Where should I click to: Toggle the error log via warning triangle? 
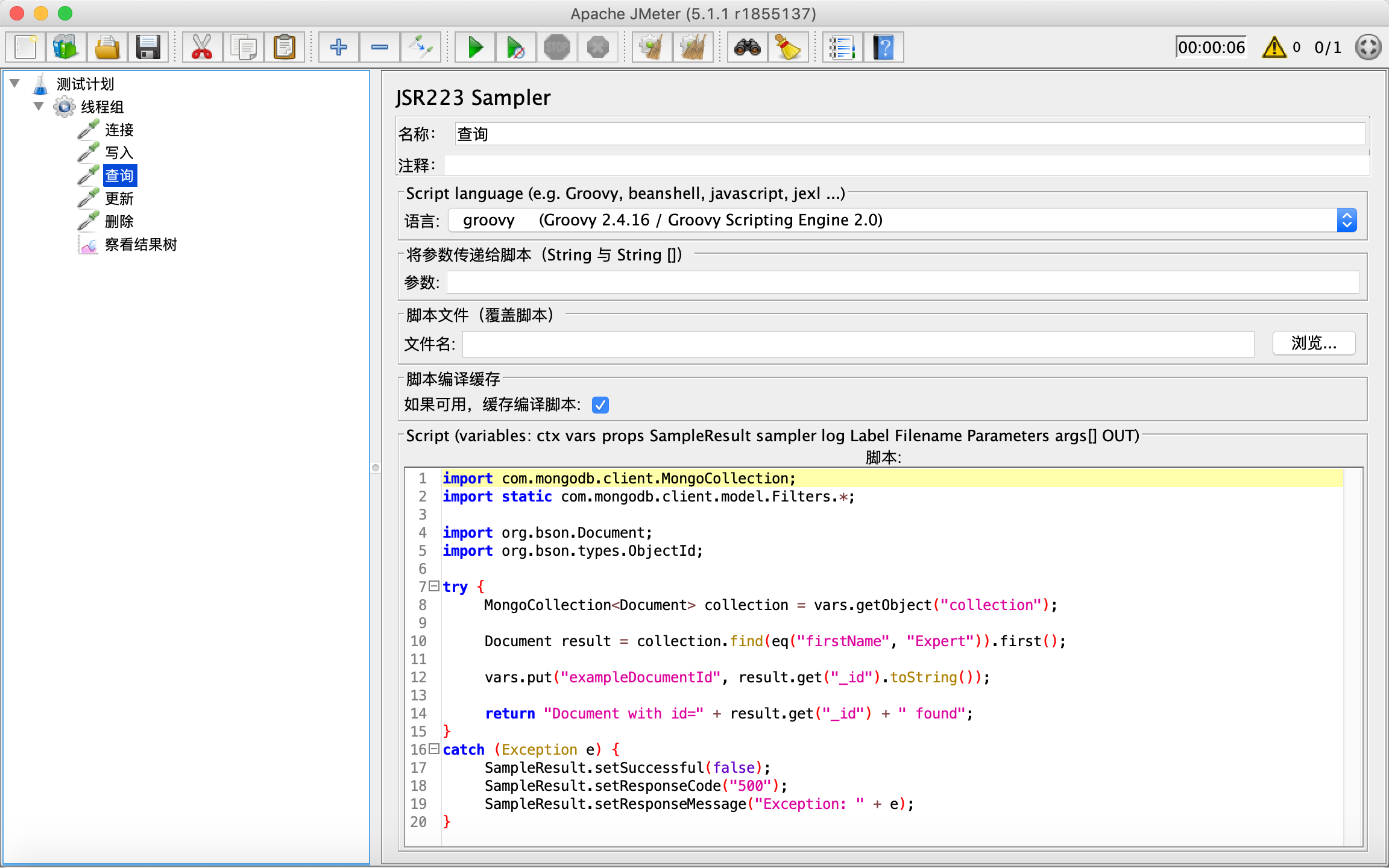[1273, 46]
